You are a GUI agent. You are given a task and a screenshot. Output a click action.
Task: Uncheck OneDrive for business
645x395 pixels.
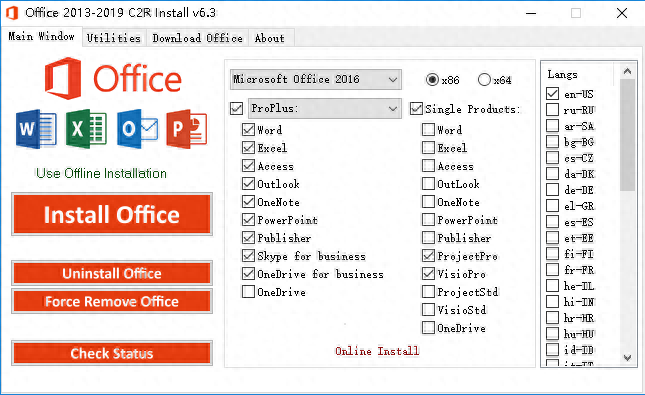click(x=248, y=274)
